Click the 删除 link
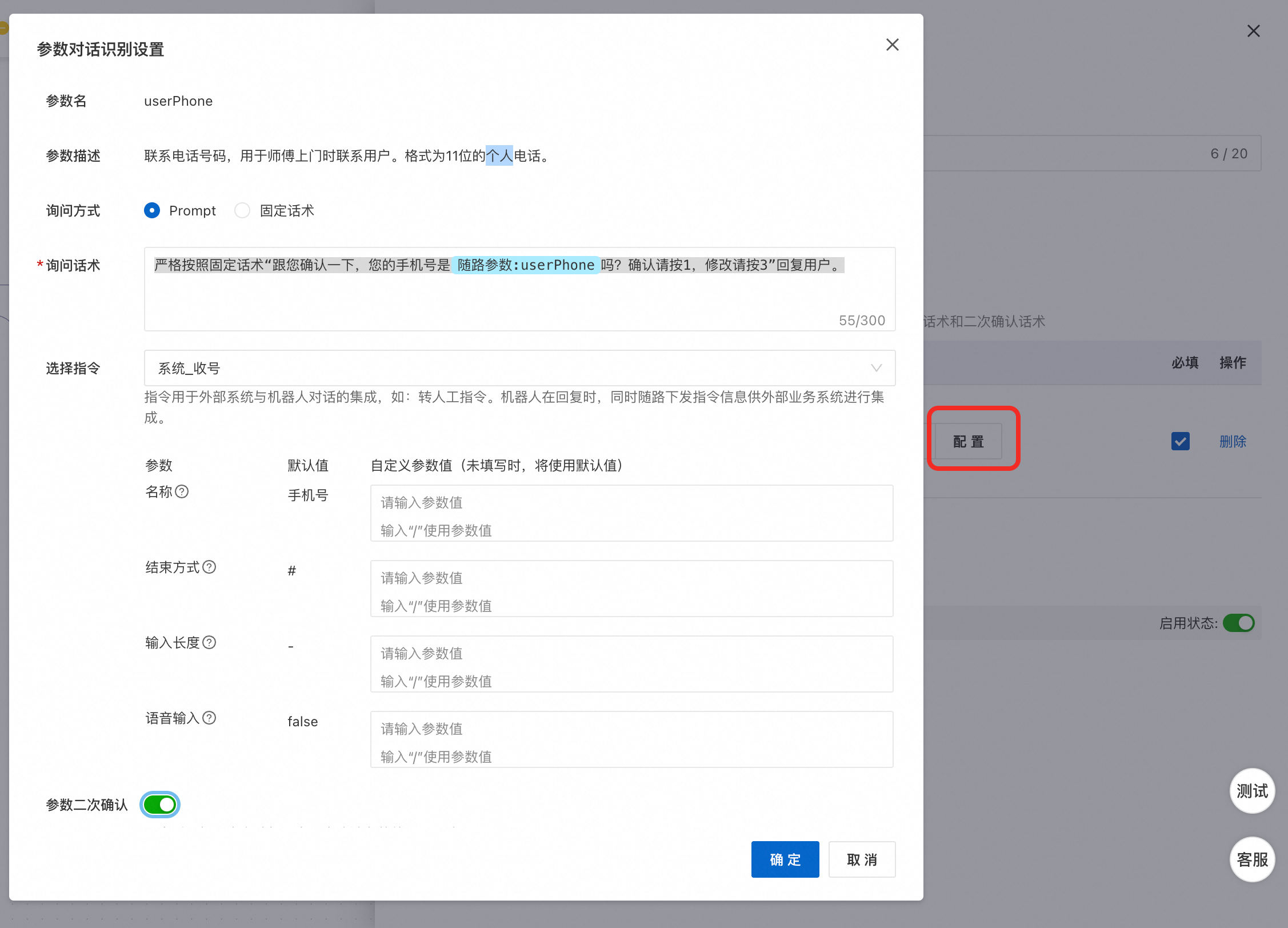This screenshot has width=1288, height=928. point(1233,441)
